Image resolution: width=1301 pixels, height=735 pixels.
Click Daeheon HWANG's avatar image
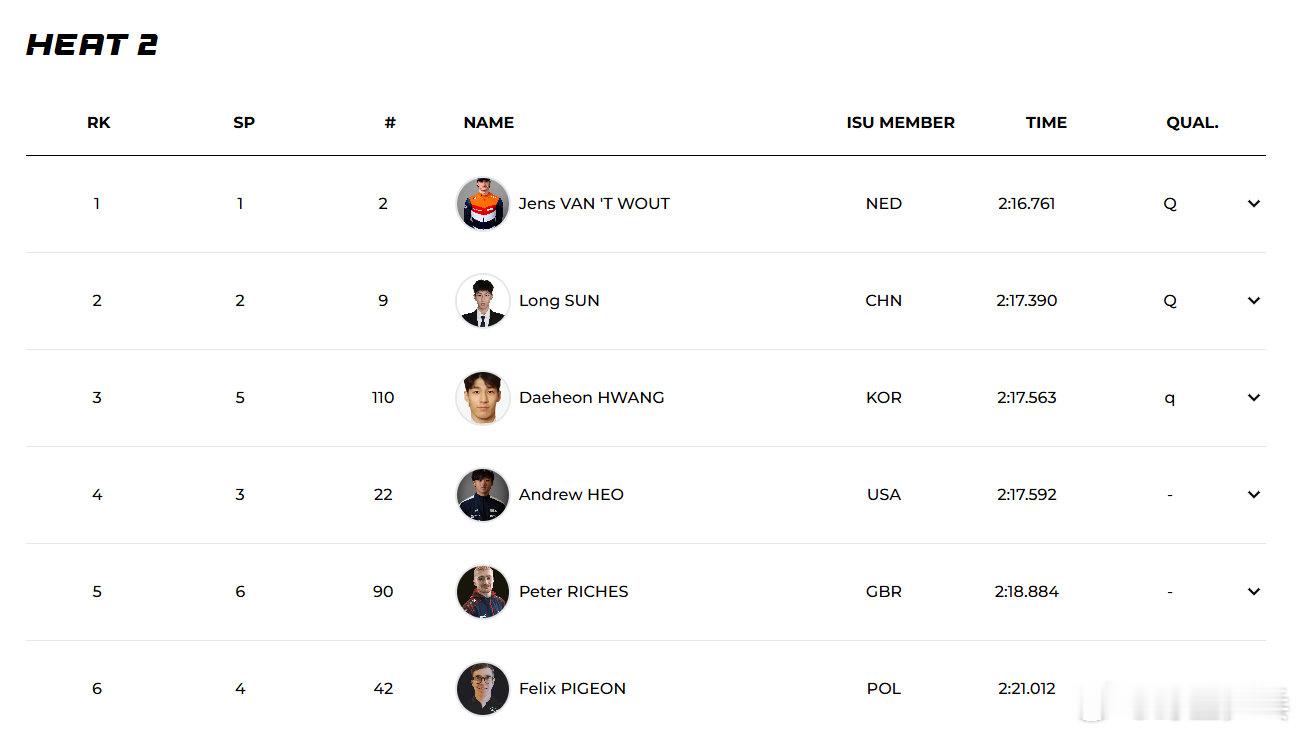(483, 398)
